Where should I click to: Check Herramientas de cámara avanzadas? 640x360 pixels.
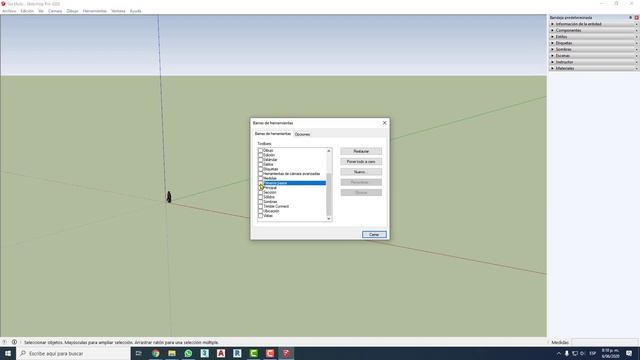[260, 173]
